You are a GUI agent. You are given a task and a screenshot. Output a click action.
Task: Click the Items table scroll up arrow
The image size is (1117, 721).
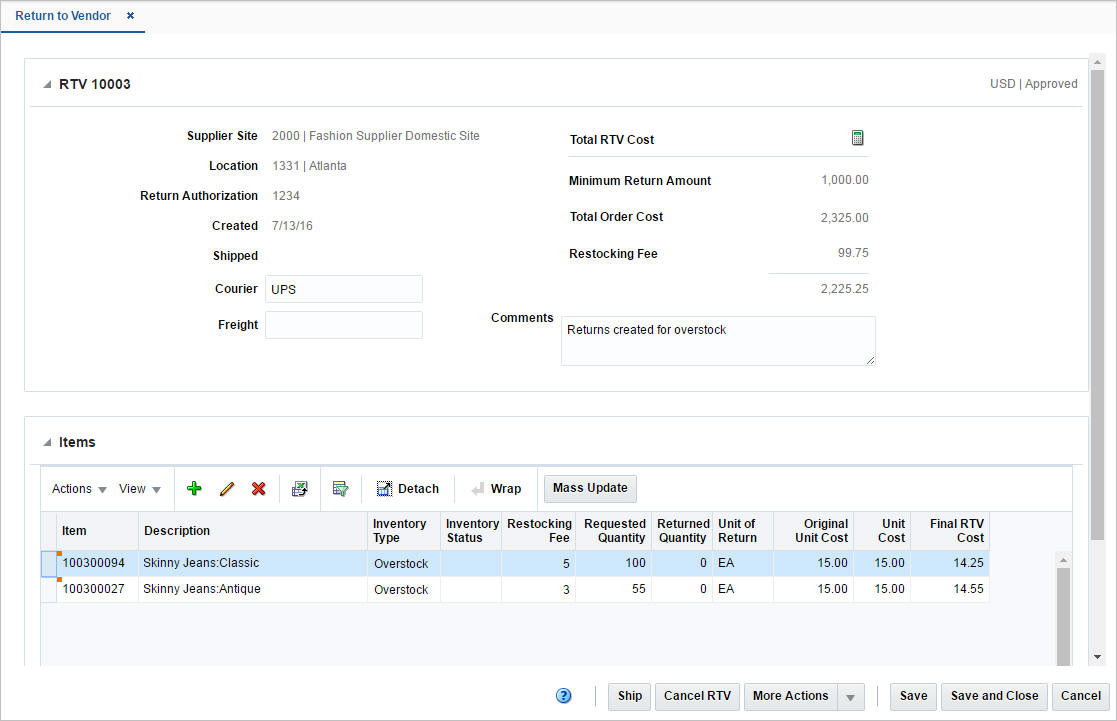click(1064, 561)
